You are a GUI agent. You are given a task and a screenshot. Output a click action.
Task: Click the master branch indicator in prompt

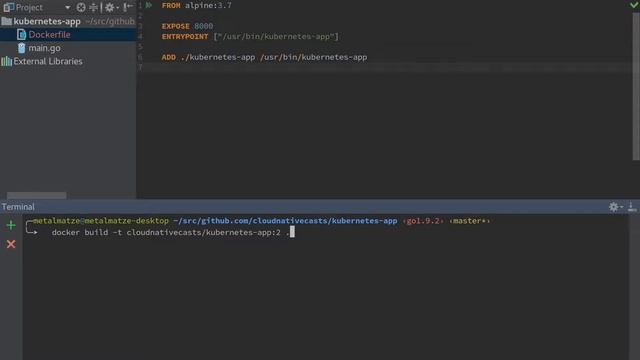click(x=469, y=221)
